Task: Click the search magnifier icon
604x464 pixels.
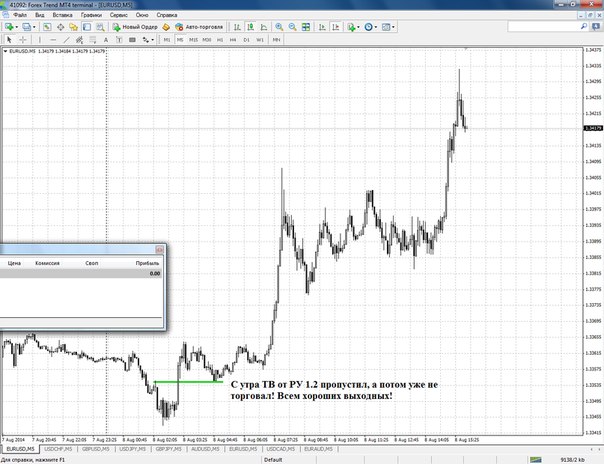Action: 584,27
